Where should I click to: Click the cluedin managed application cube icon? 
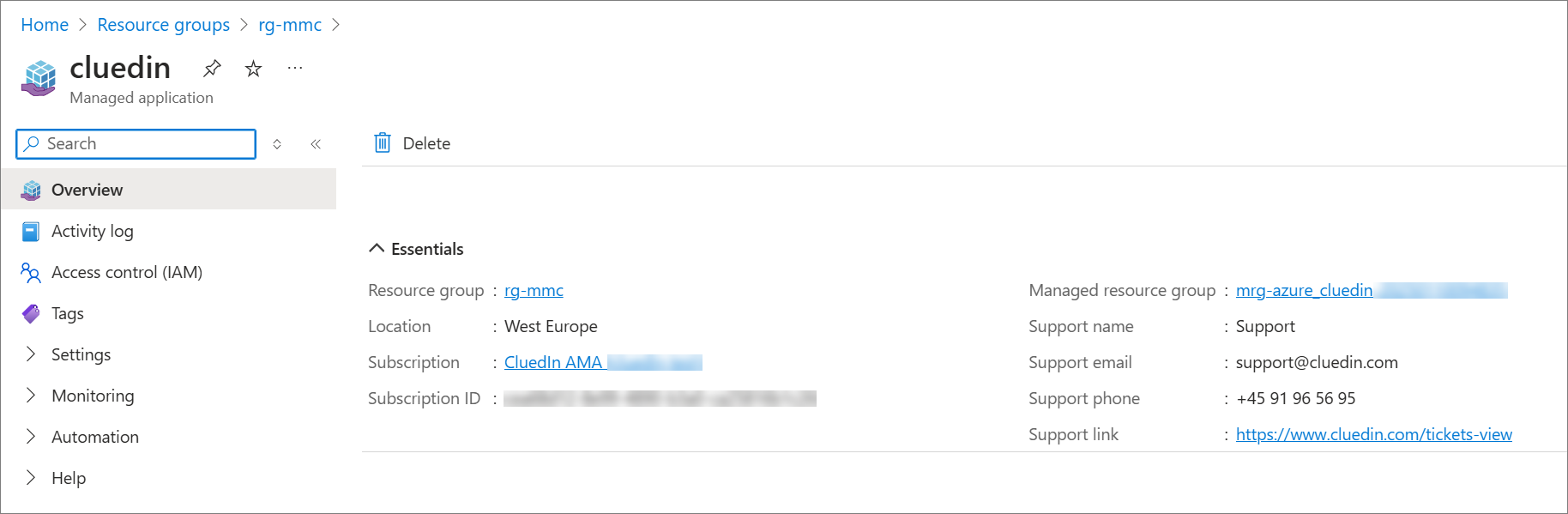click(39, 78)
